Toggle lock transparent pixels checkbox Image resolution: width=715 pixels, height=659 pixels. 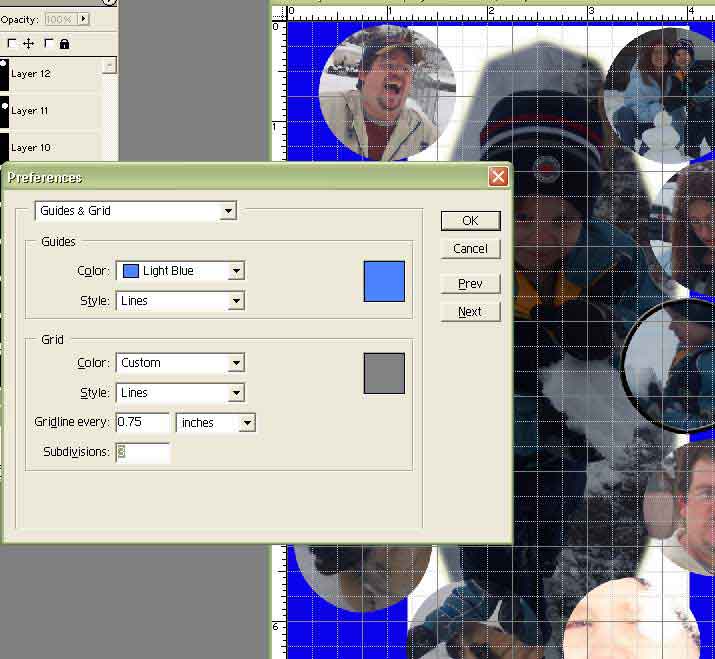pyautogui.click(x=12, y=43)
